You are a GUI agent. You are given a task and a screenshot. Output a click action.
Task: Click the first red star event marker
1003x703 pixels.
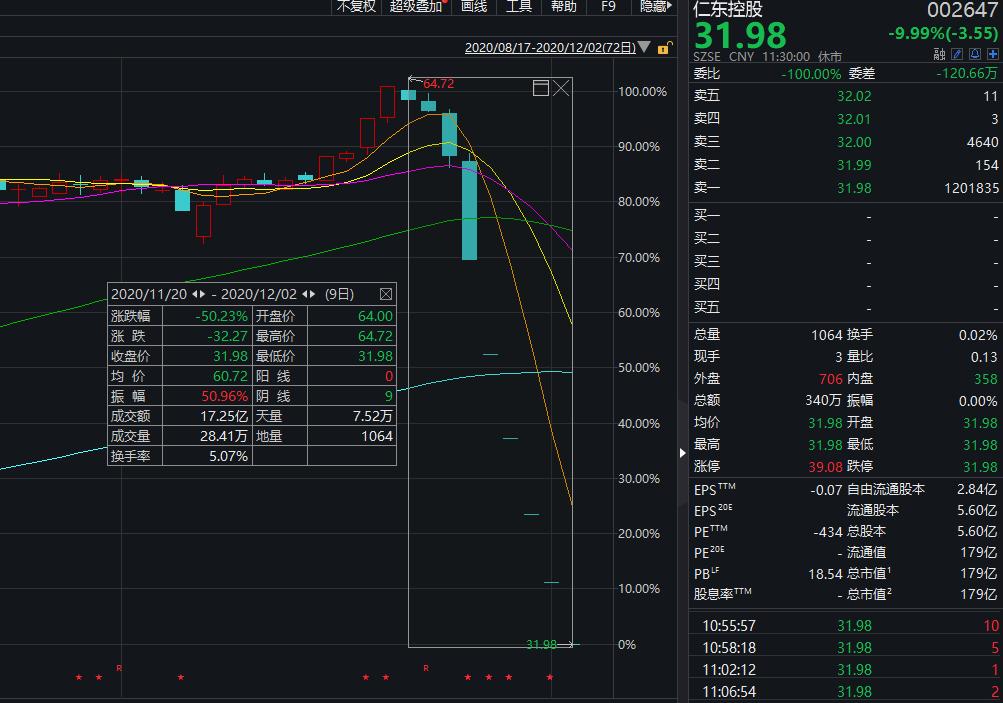tap(79, 677)
